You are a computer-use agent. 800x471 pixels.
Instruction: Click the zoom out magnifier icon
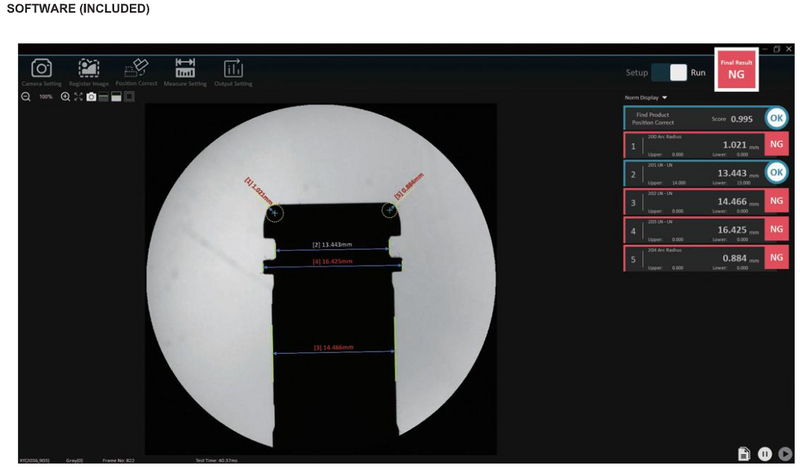click(26, 97)
